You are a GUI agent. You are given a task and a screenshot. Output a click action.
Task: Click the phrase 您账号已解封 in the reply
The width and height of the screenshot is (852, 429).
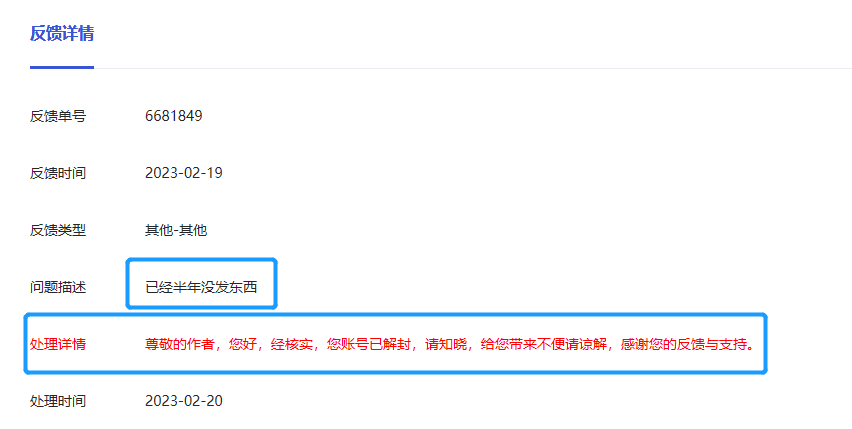[368, 344]
